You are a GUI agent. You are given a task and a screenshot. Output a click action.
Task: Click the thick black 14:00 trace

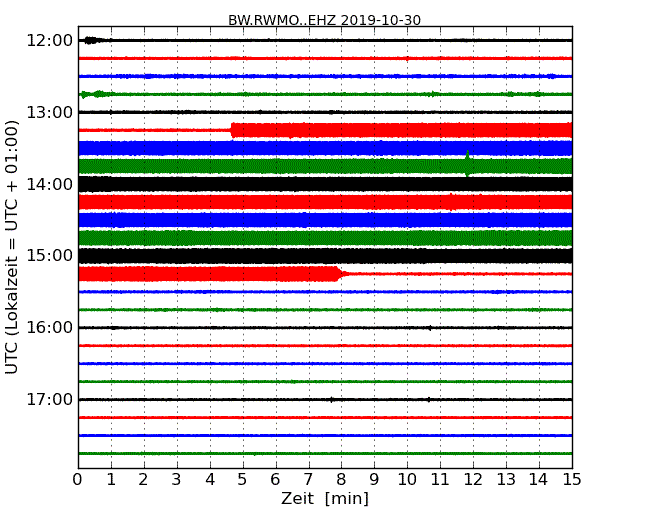325,184
